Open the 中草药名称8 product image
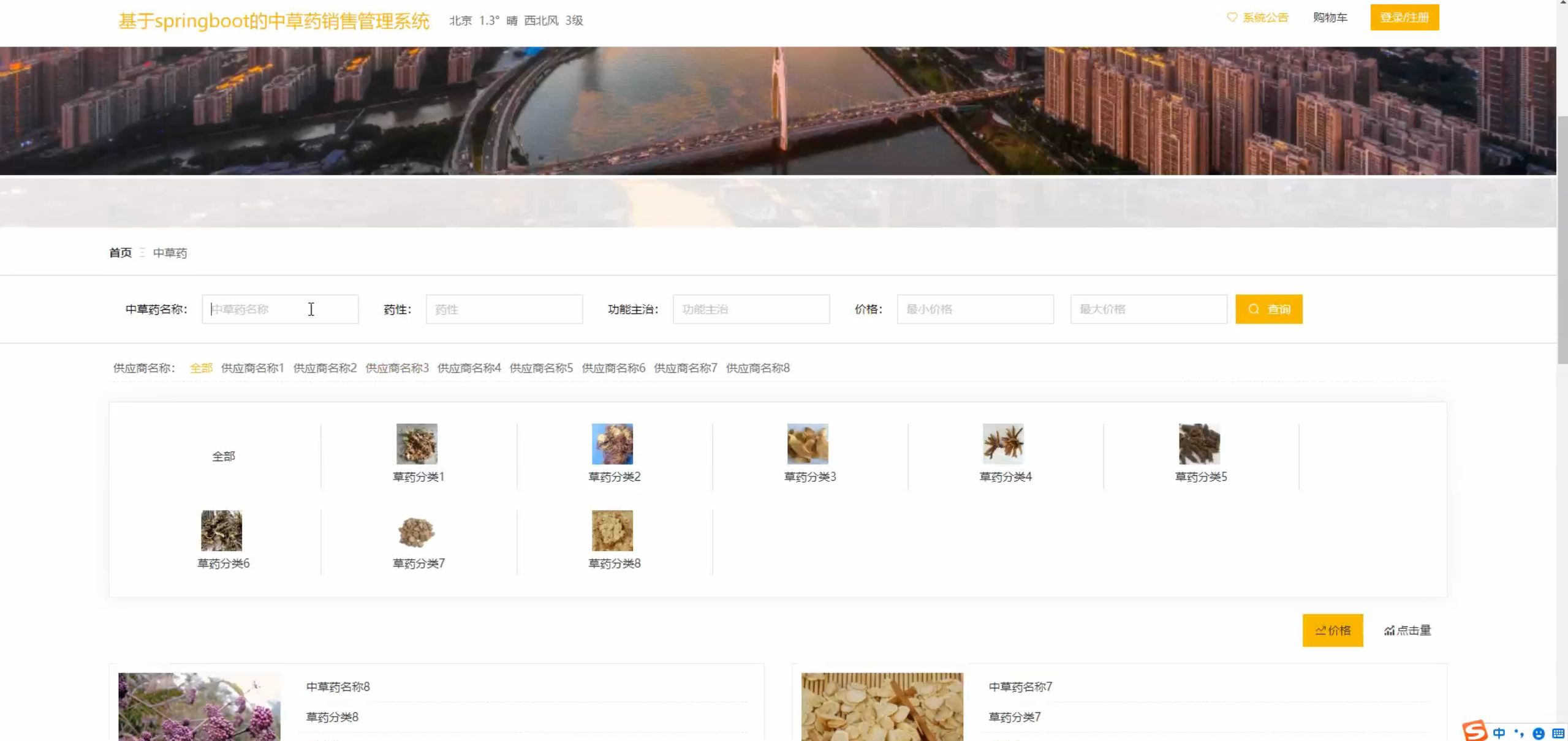1568x741 pixels. (x=199, y=706)
